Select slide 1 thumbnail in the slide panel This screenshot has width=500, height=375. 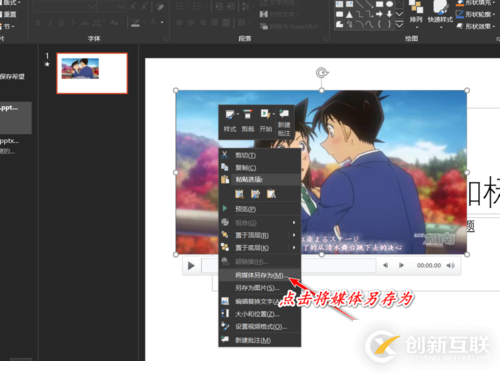point(92,73)
